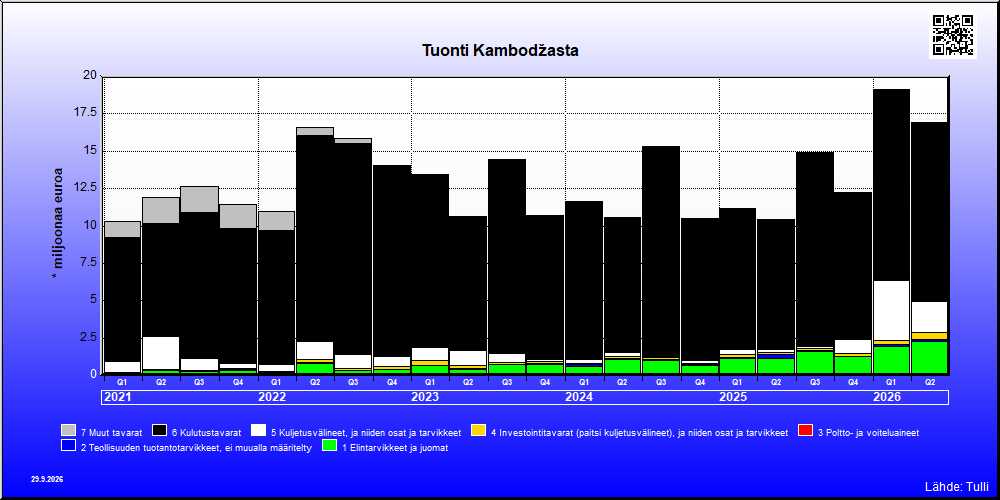
Task: Click the year label 2022
Action: point(272,397)
